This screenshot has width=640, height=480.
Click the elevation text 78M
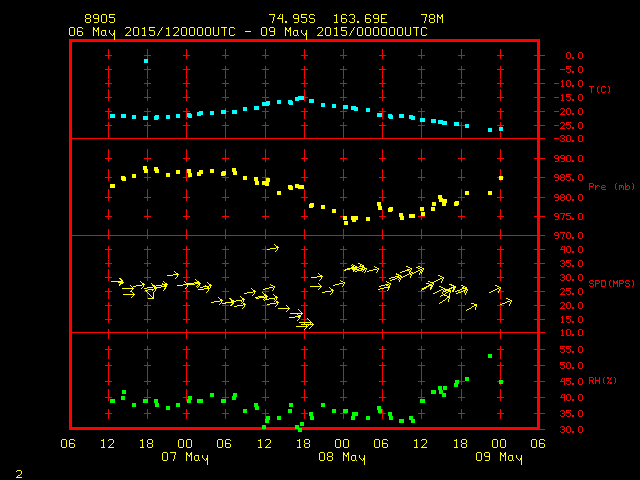pos(432,19)
